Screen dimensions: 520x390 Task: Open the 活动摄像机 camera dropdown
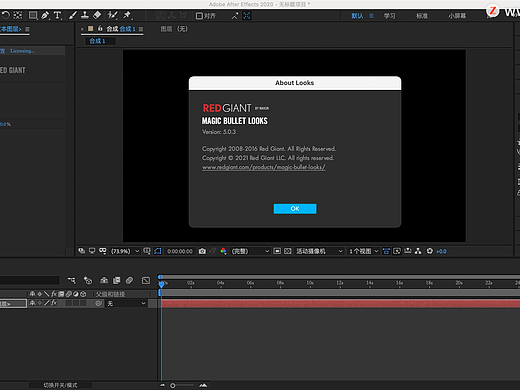[319, 251]
